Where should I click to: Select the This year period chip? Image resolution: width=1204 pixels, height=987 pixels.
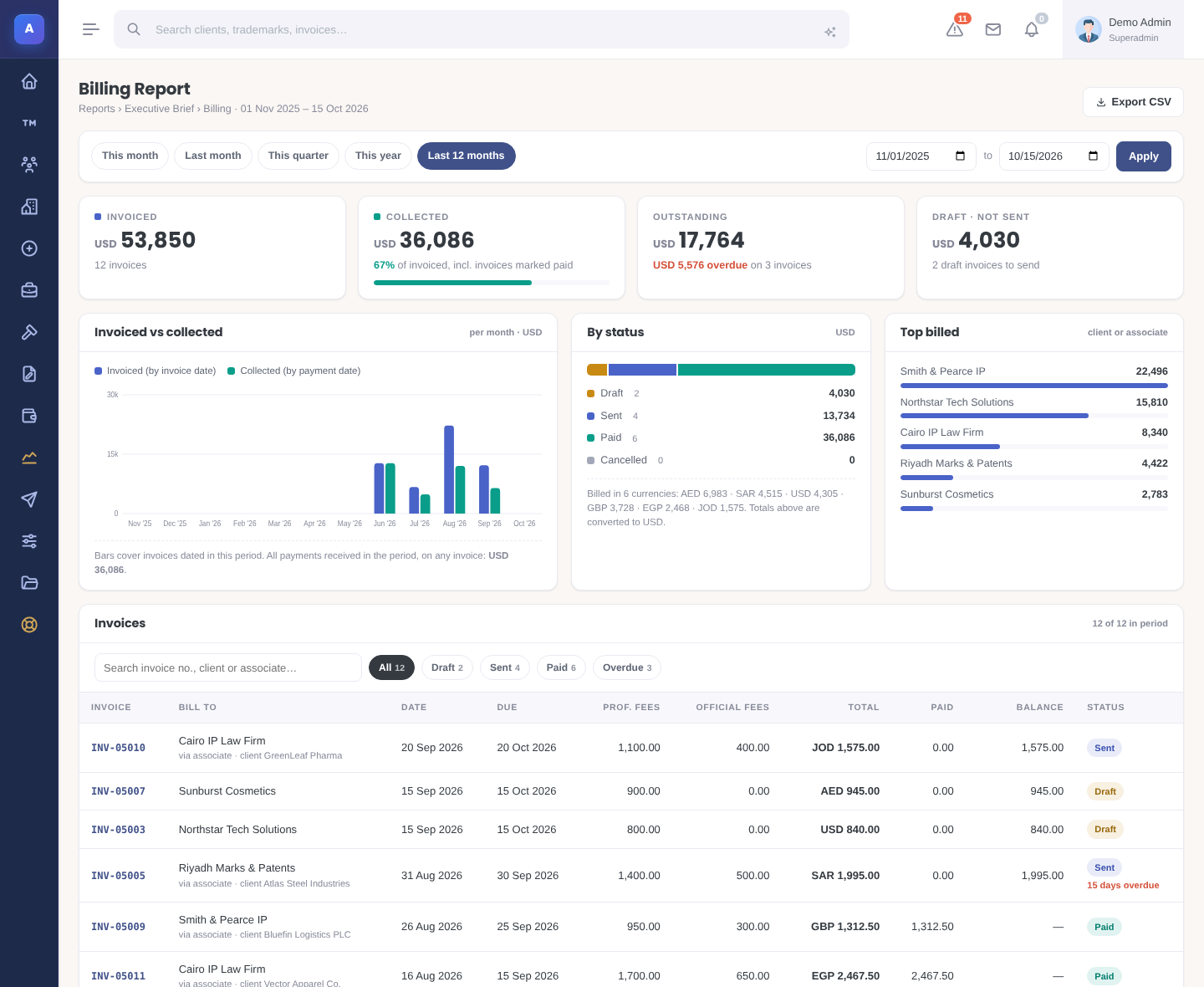378,156
